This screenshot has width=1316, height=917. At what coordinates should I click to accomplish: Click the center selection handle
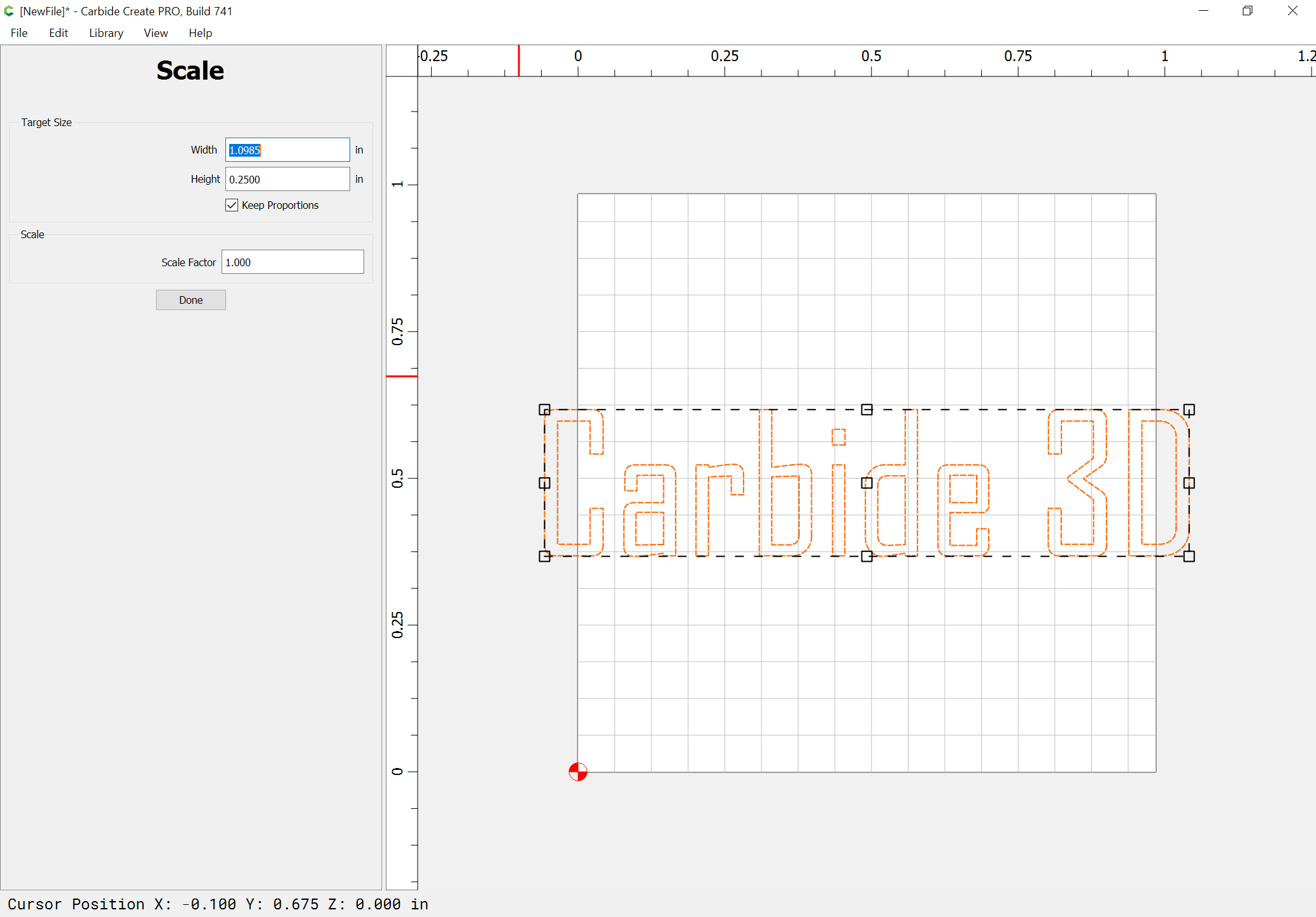867,483
